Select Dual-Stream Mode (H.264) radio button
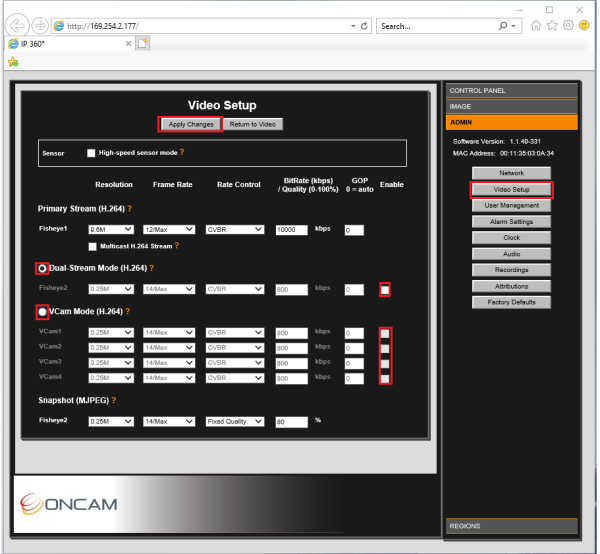The image size is (600, 554). [x=42, y=269]
